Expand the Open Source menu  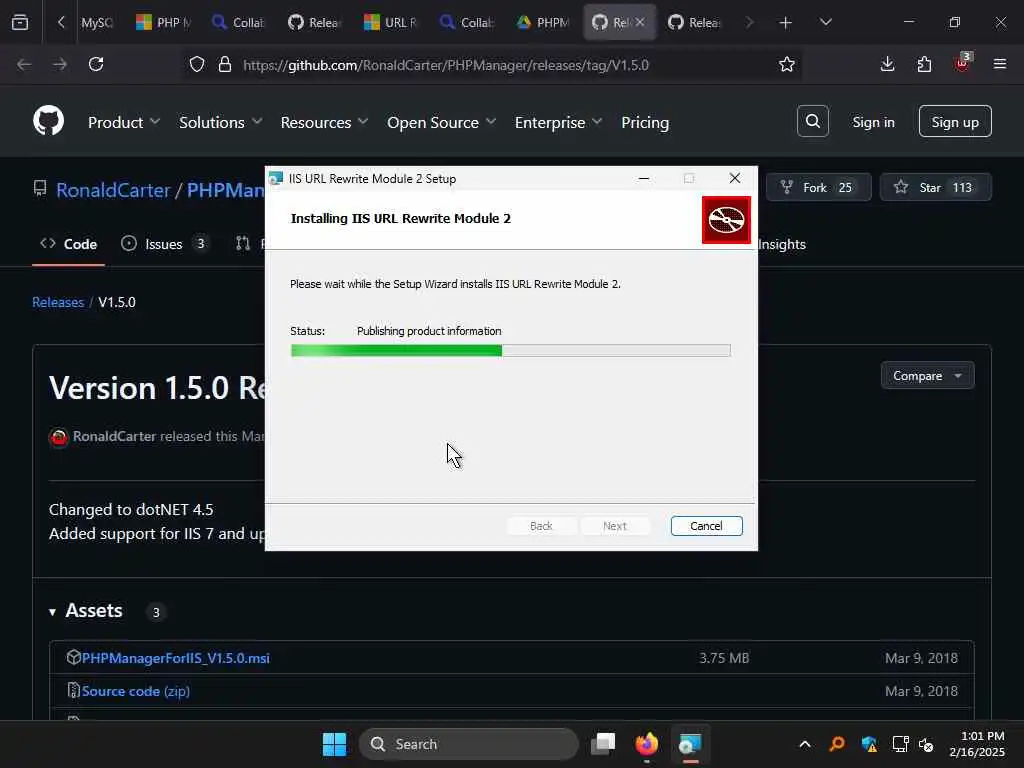coord(441,122)
